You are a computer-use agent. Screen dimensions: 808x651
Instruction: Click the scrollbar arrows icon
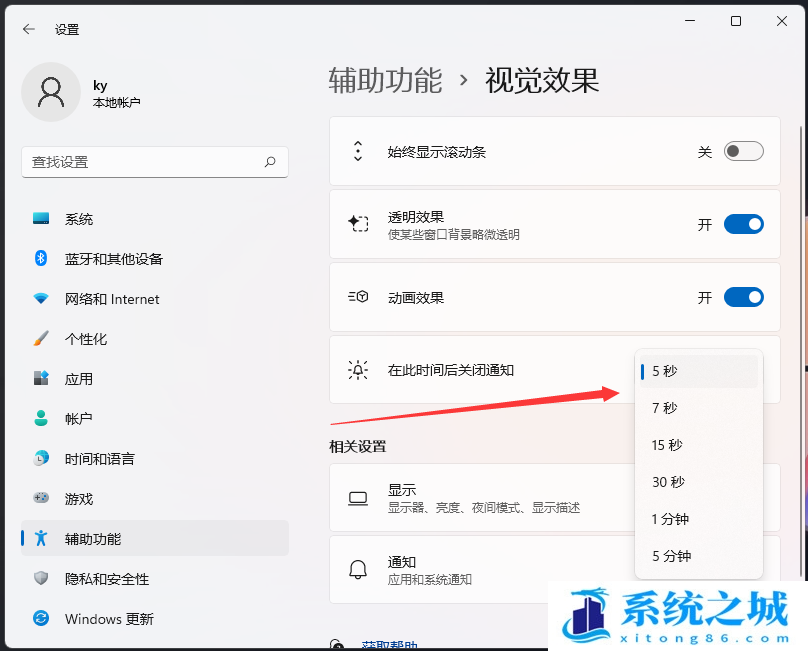point(358,152)
